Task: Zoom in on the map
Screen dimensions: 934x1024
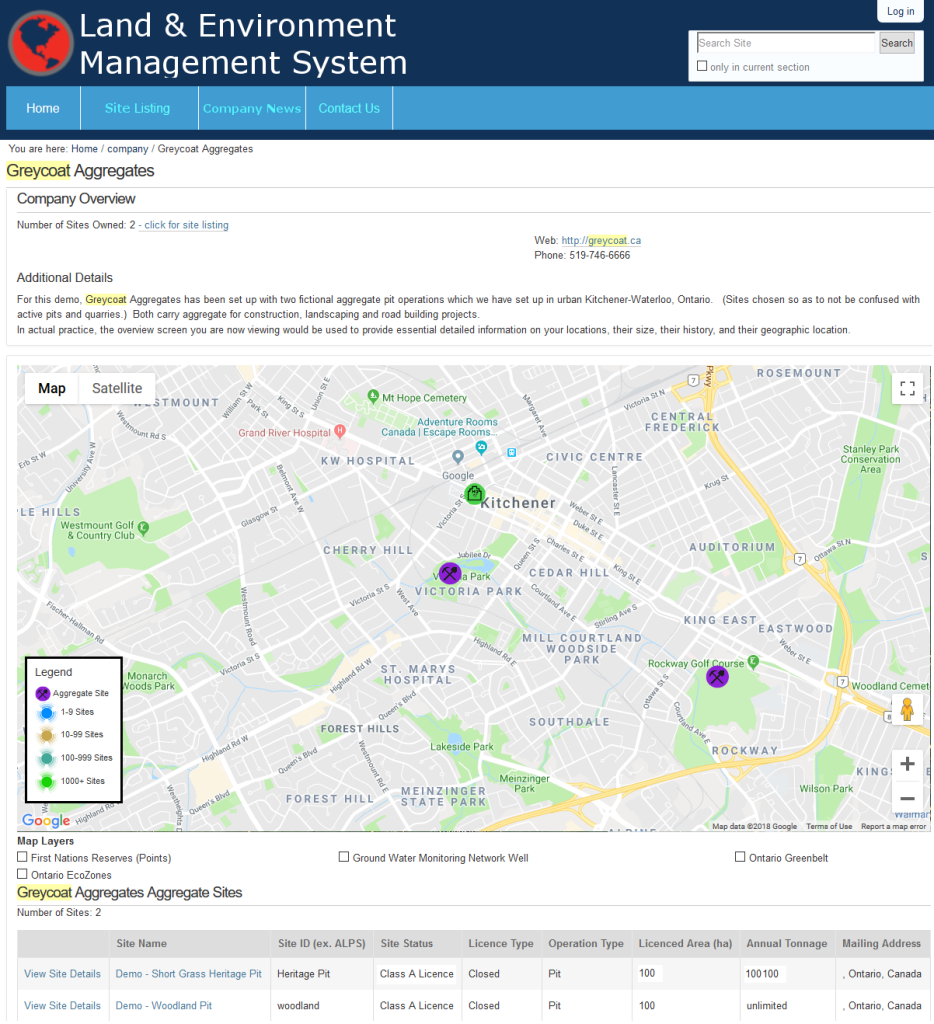Action: 907,765
